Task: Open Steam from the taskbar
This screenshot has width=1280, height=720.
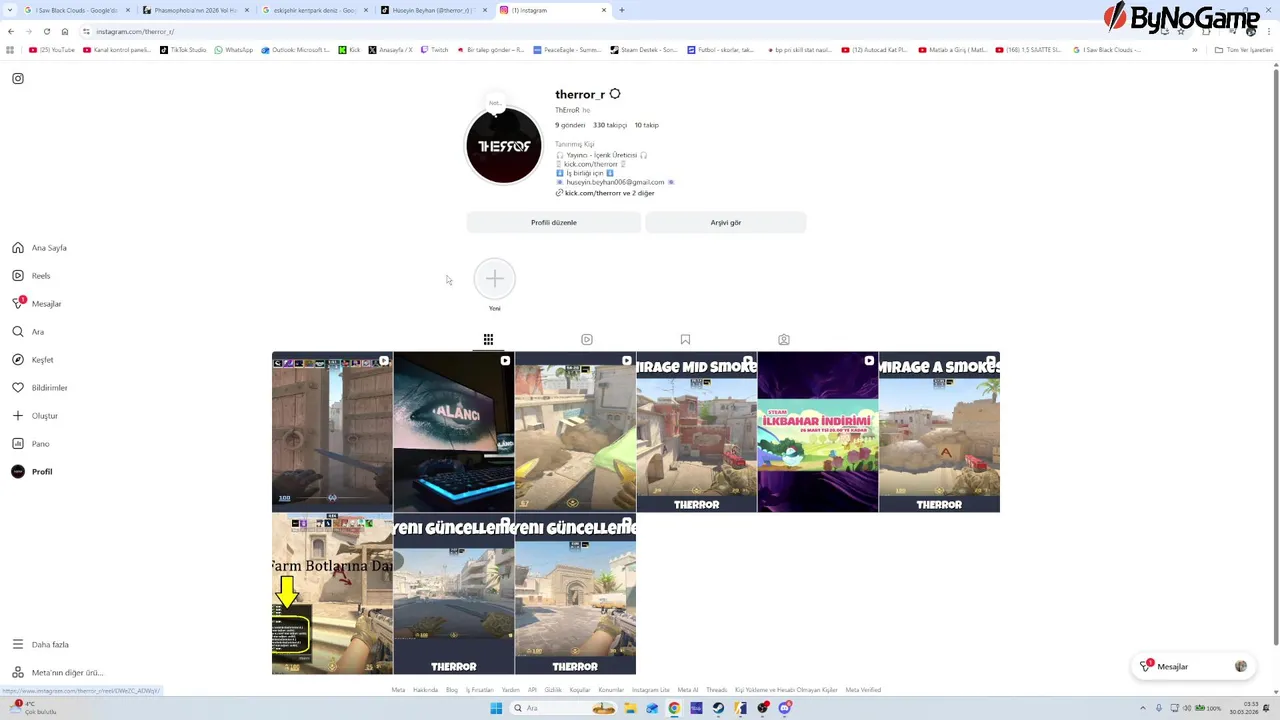Action: coord(718,708)
